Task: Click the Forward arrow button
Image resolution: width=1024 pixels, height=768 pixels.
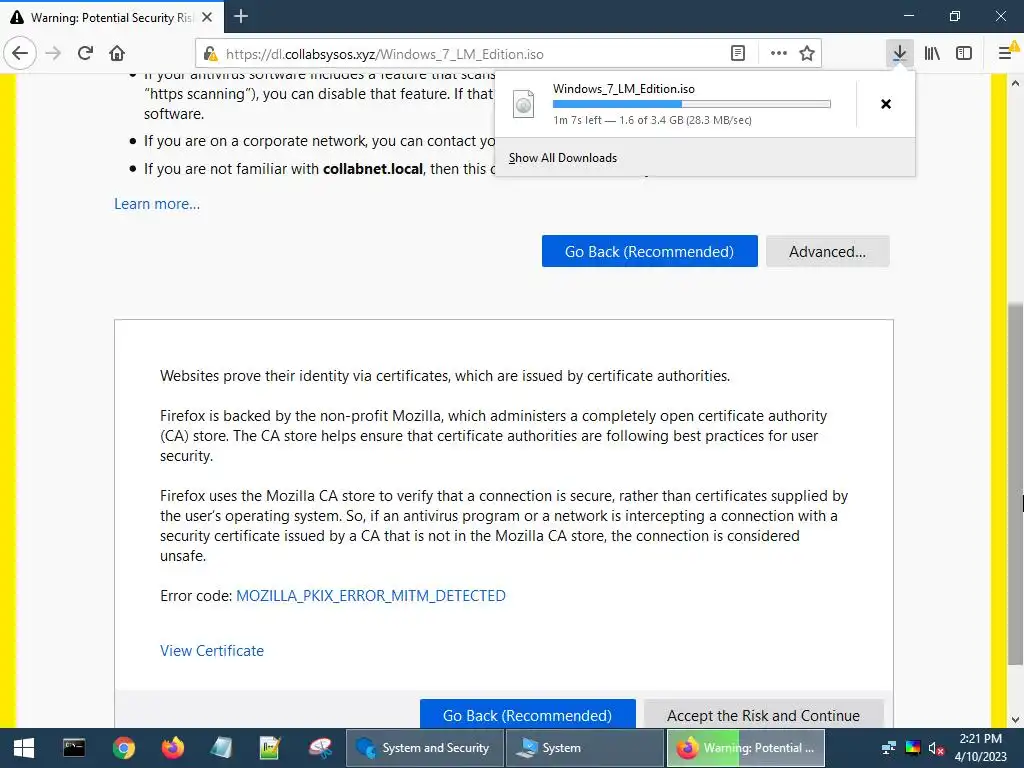Action: click(53, 54)
